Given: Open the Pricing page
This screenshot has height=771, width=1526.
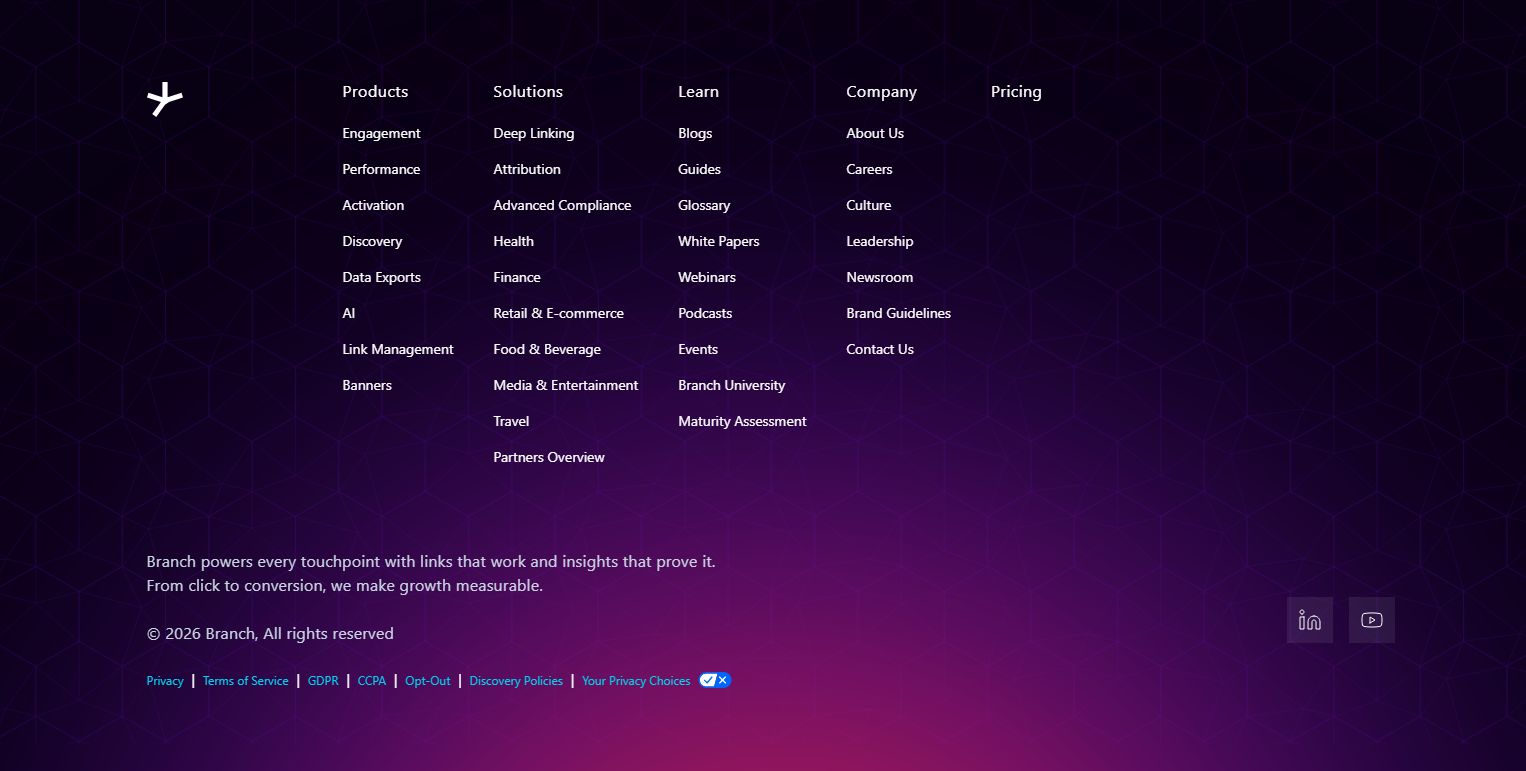Looking at the screenshot, I should (1016, 91).
